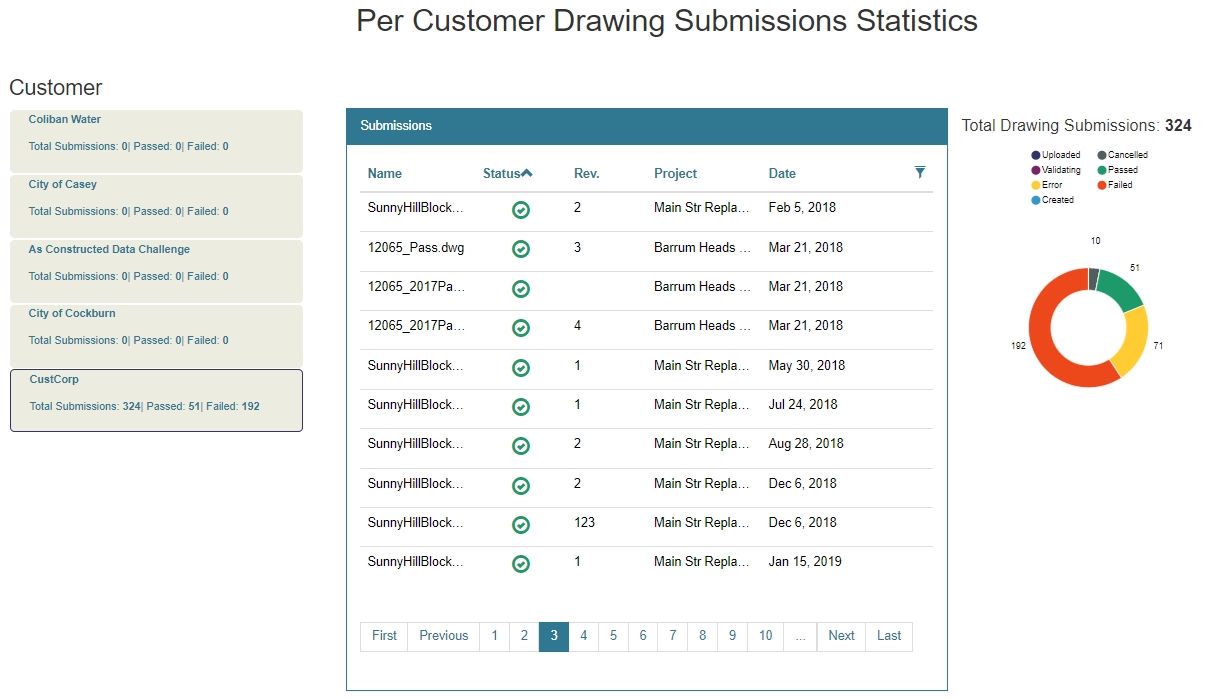The width and height of the screenshot is (1210, 699).
Task: Open the table filter funnel icon
Action: tap(920, 172)
